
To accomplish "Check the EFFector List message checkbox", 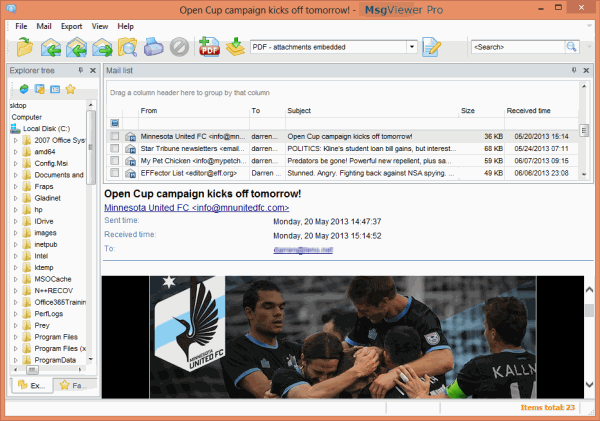I will coord(114,173).
